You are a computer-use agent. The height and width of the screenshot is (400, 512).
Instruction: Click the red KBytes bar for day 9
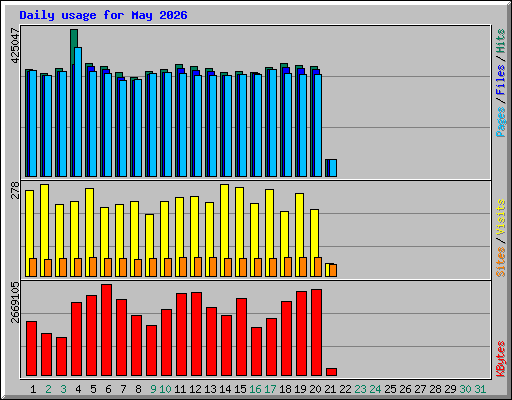[152, 351]
